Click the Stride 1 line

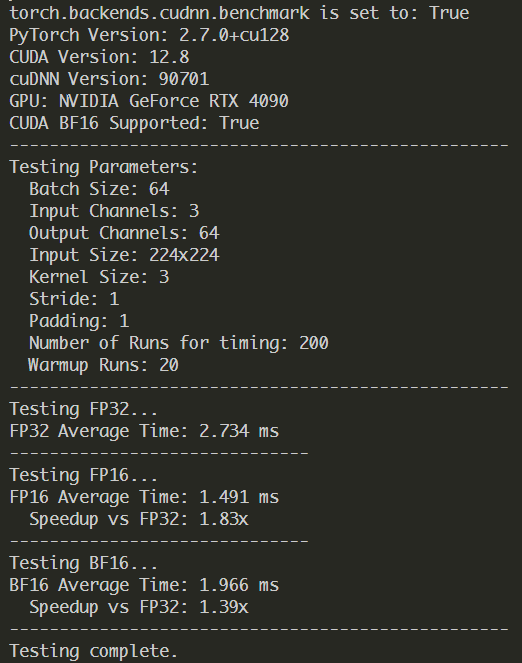coord(74,299)
